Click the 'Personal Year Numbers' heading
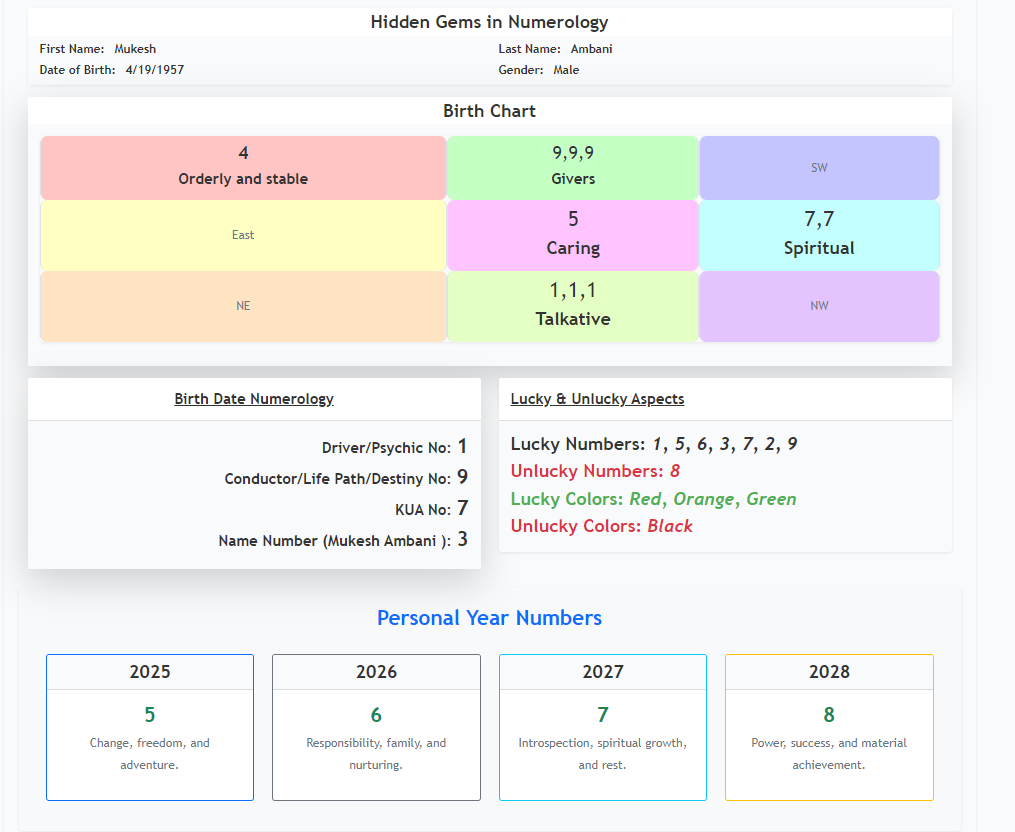 click(x=489, y=618)
